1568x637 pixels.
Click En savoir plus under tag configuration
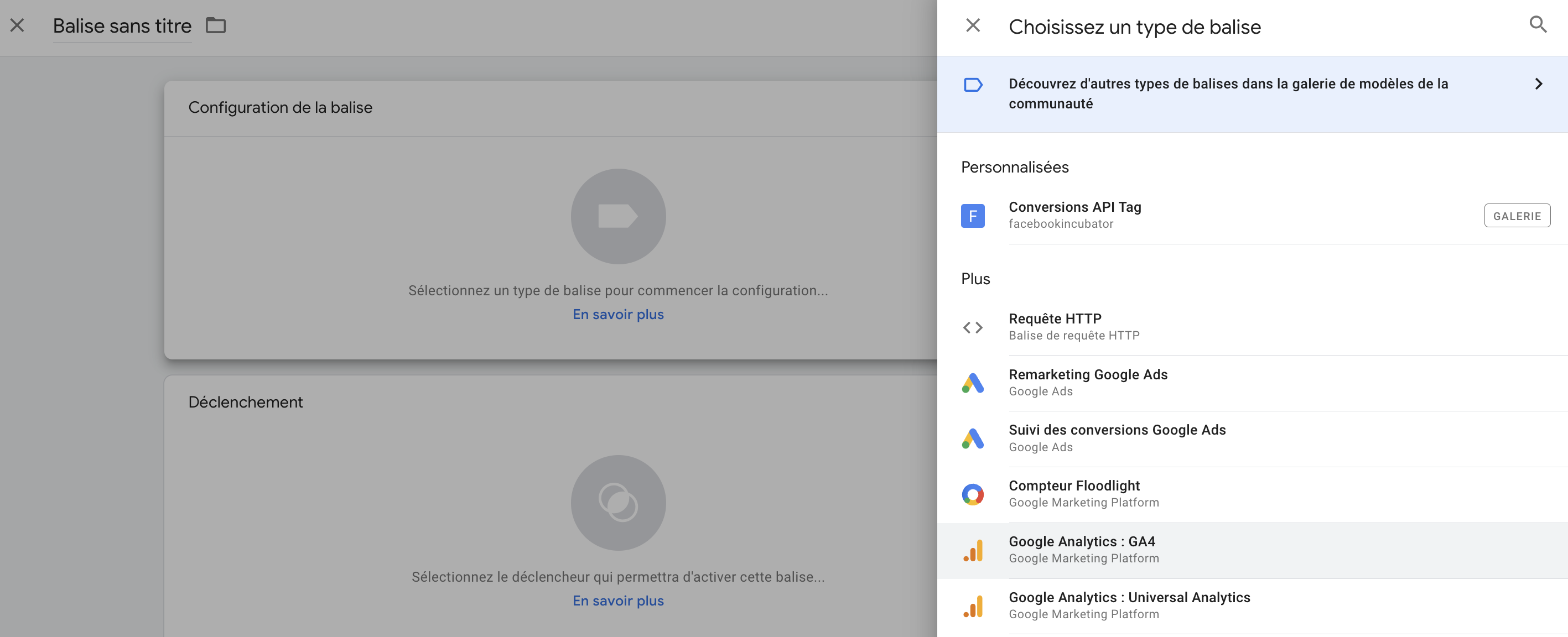(618, 314)
